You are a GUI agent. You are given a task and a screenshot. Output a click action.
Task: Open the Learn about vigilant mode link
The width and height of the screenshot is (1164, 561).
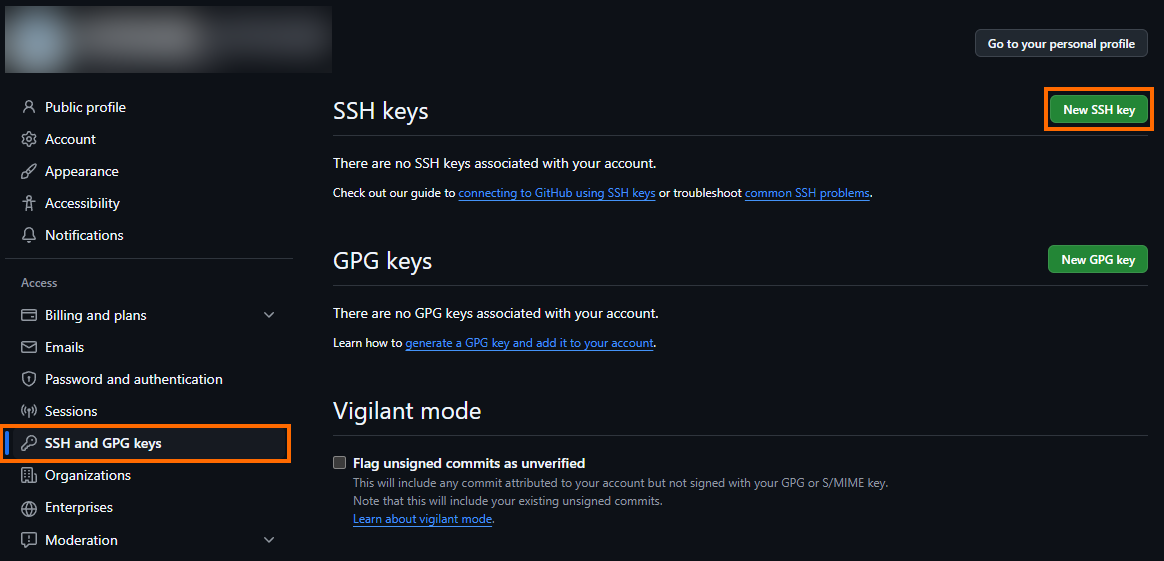tap(422, 519)
